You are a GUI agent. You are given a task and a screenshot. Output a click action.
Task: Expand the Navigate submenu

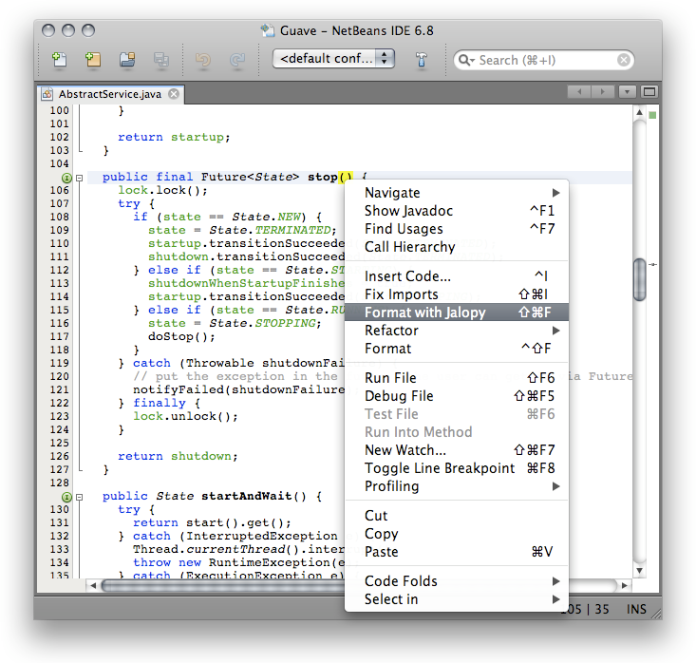pos(457,193)
